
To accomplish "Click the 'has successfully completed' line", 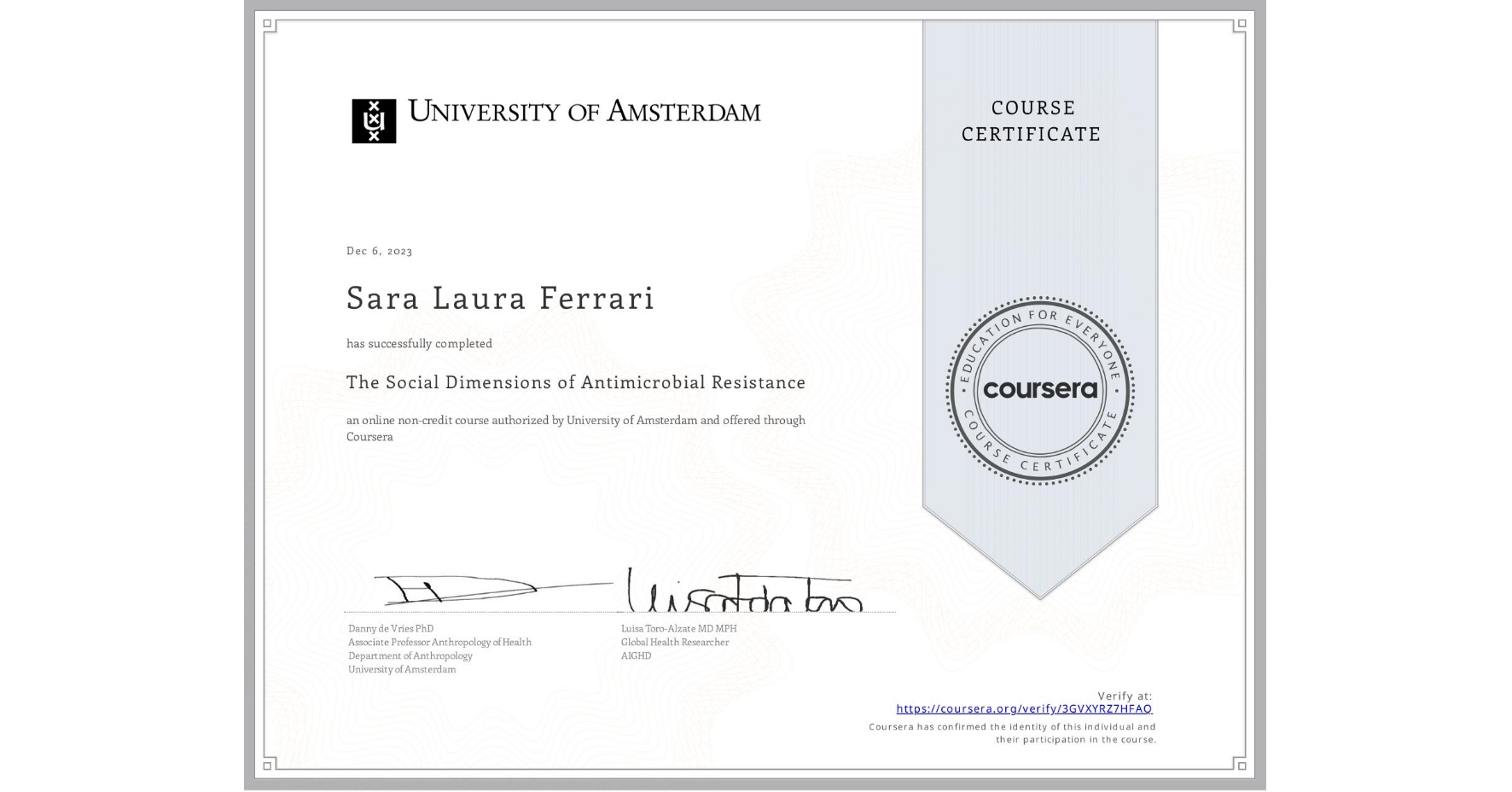I will pos(419,343).
